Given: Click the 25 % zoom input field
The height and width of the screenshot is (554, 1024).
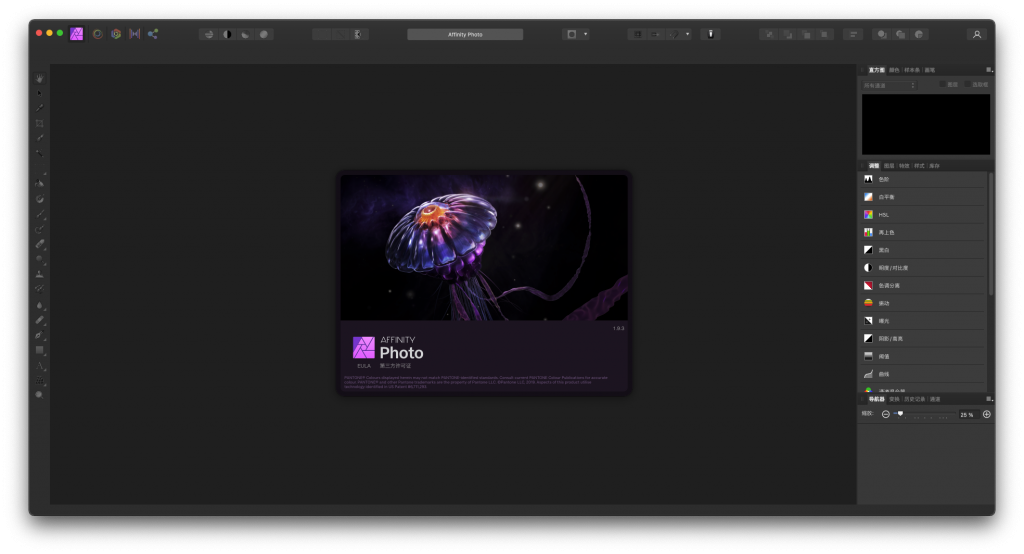Looking at the screenshot, I should pos(967,414).
